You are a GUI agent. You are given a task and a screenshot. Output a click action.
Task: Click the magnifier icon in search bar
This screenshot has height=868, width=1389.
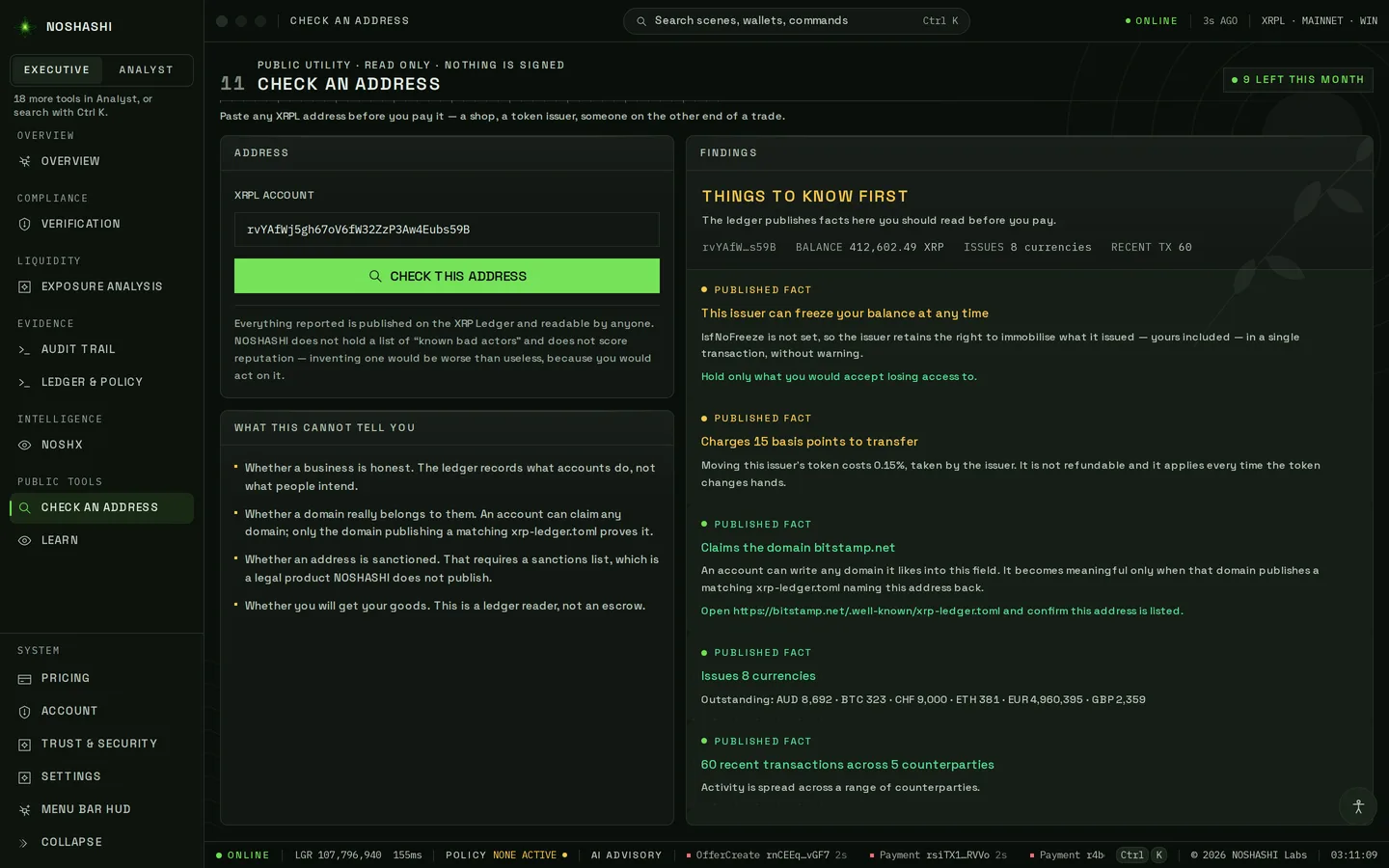click(x=641, y=21)
